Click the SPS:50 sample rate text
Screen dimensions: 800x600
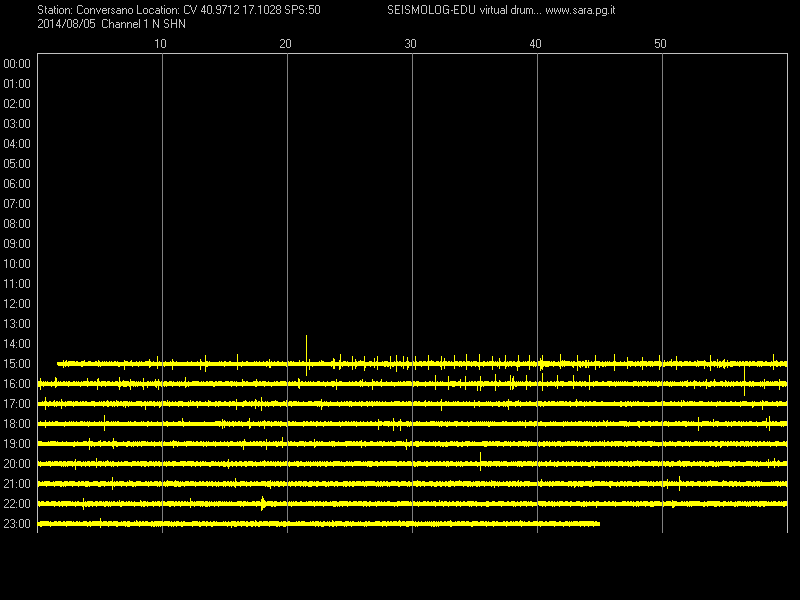click(x=303, y=10)
